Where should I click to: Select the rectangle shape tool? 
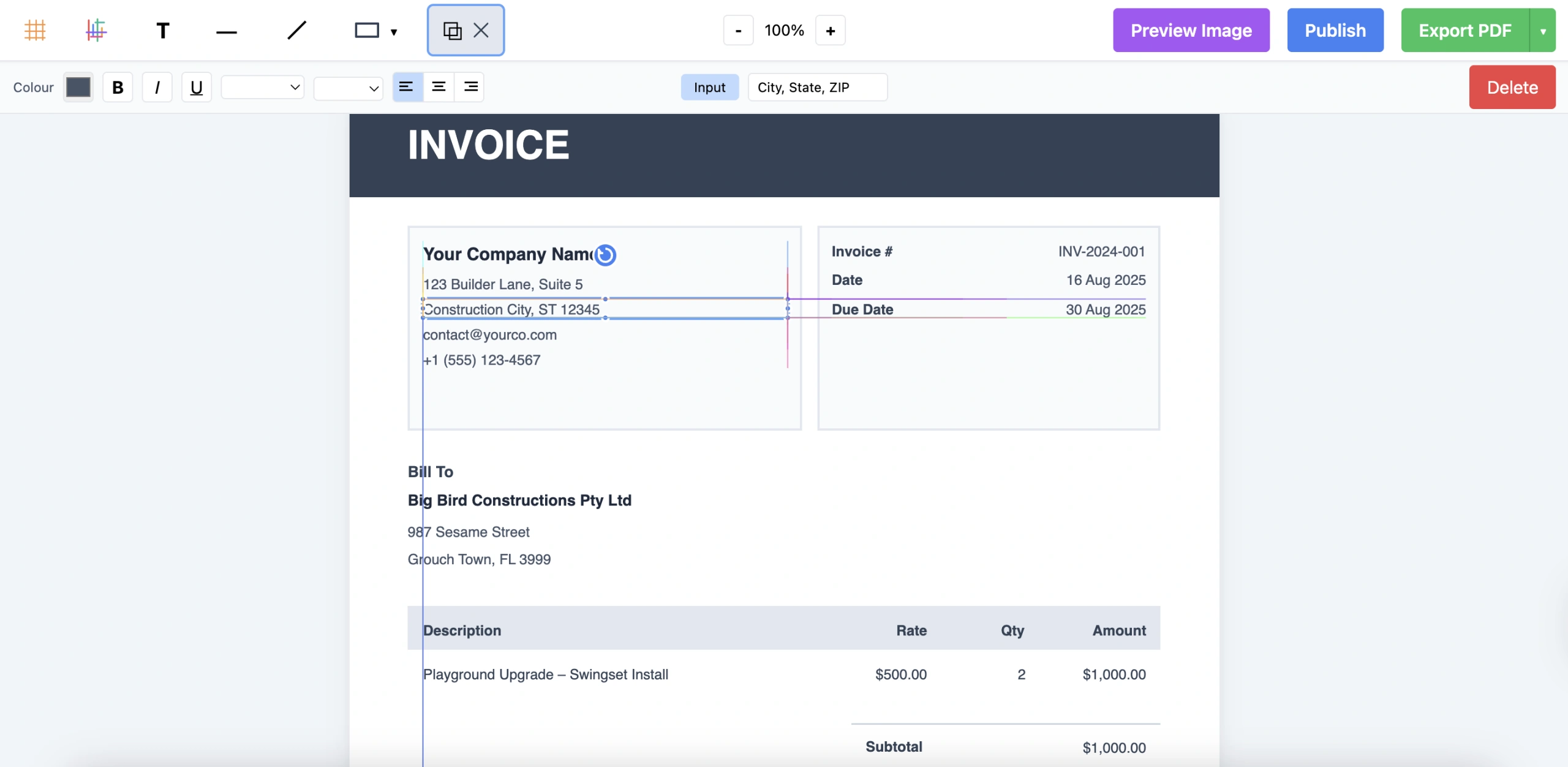(x=367, y=30)
